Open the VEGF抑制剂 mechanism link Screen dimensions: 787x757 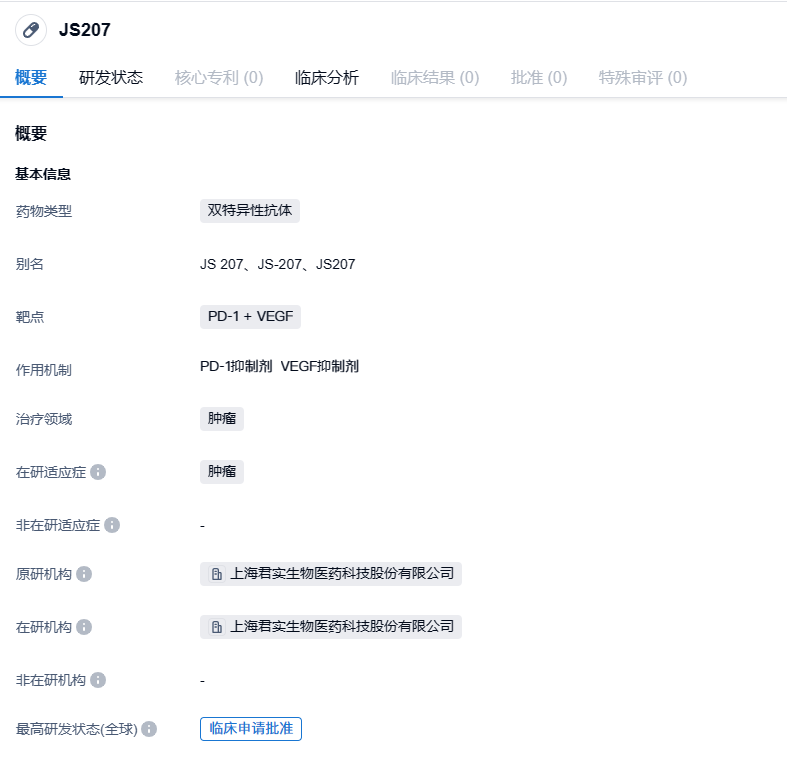click(x=320, y=367)
